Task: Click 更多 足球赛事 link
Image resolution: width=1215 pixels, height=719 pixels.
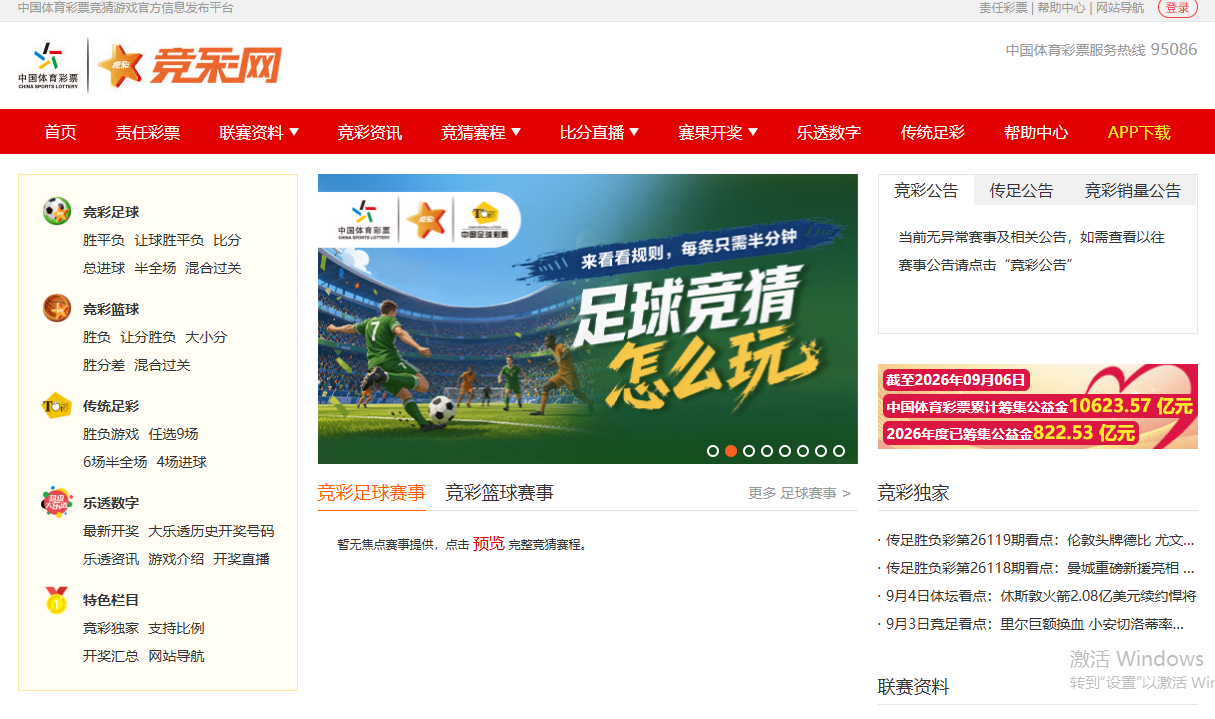Action: (799, 493)
